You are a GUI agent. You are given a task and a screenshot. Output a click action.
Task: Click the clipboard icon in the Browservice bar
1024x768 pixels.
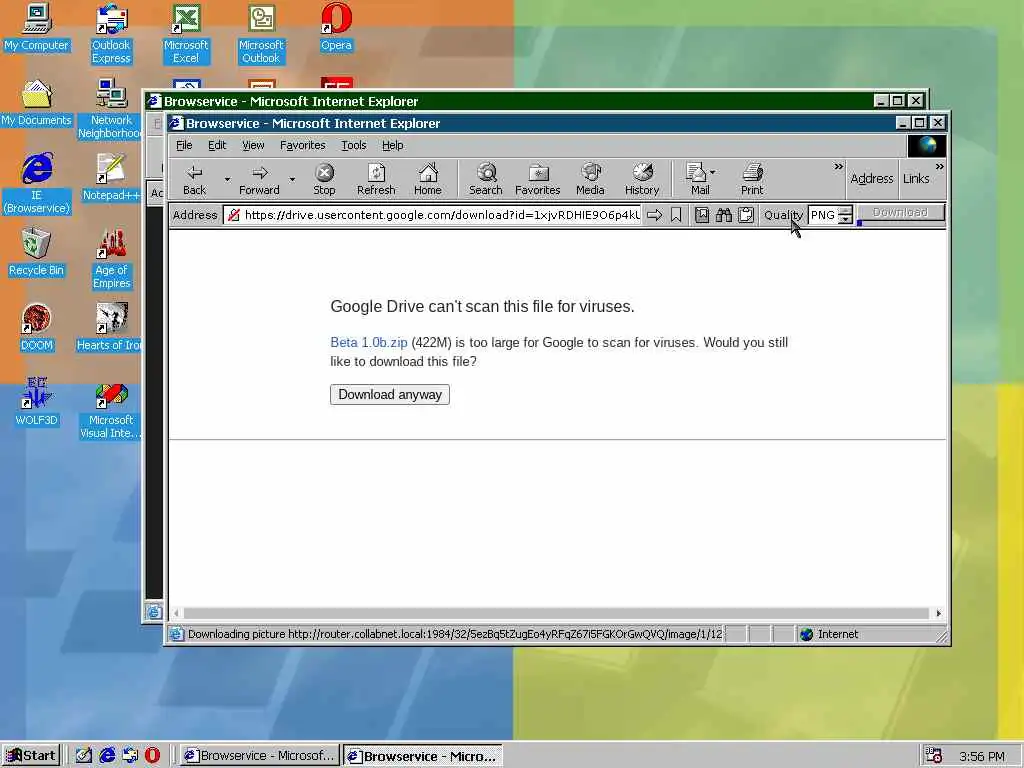[x=746, y=215]
